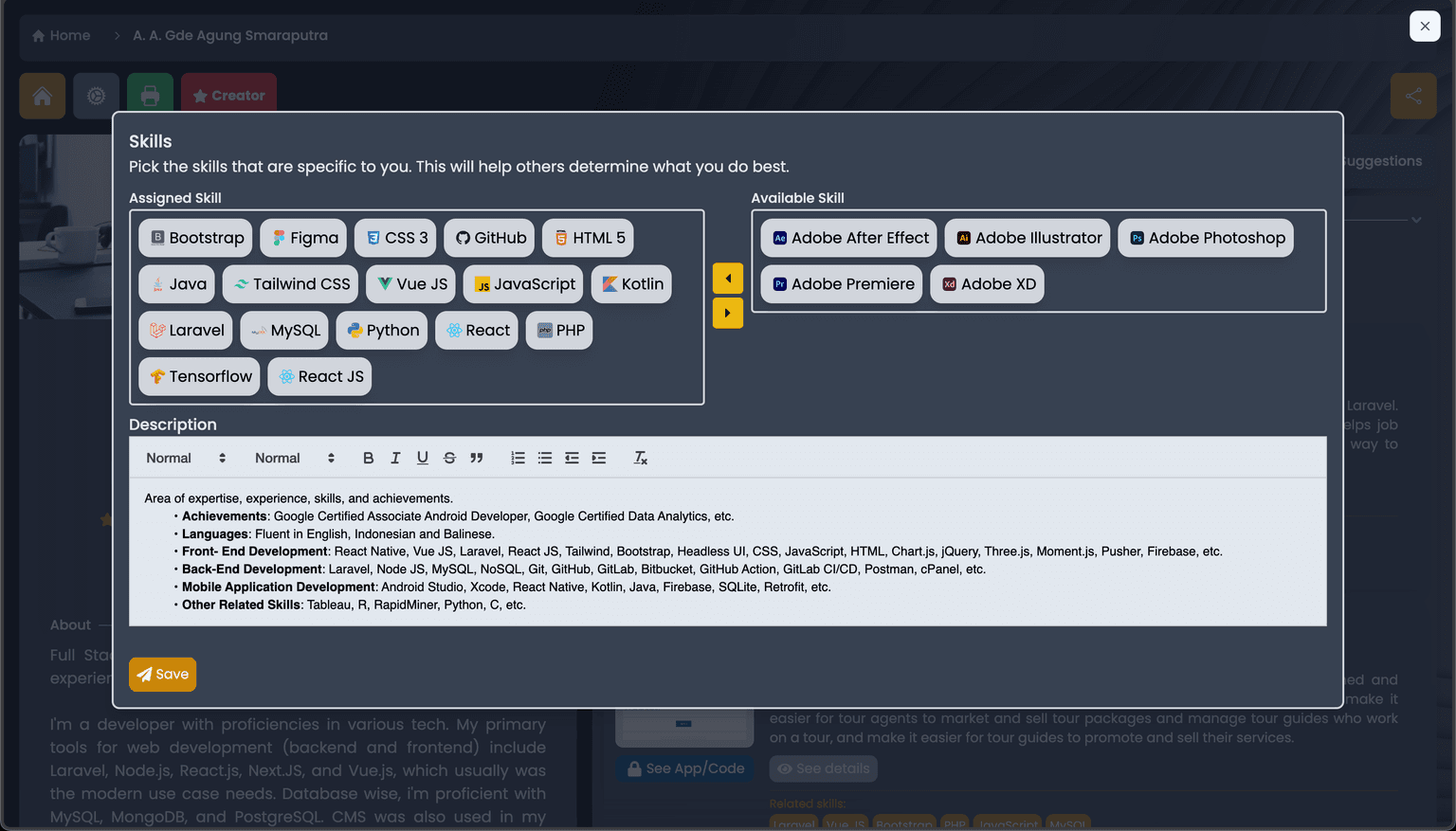This screenshot has height=831, width=1456.
Task: Click the Save button
Action: click(162, 674)
